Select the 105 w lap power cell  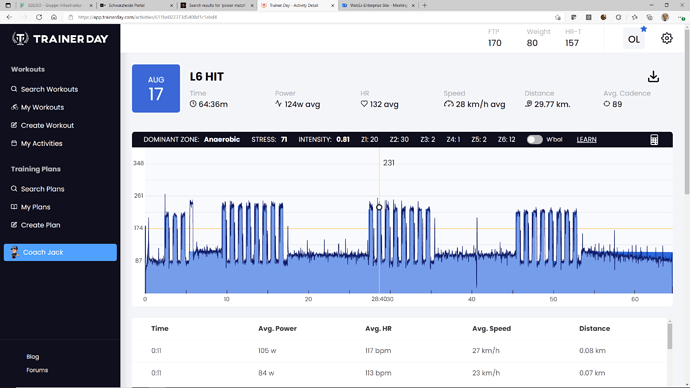click(267, 351)
